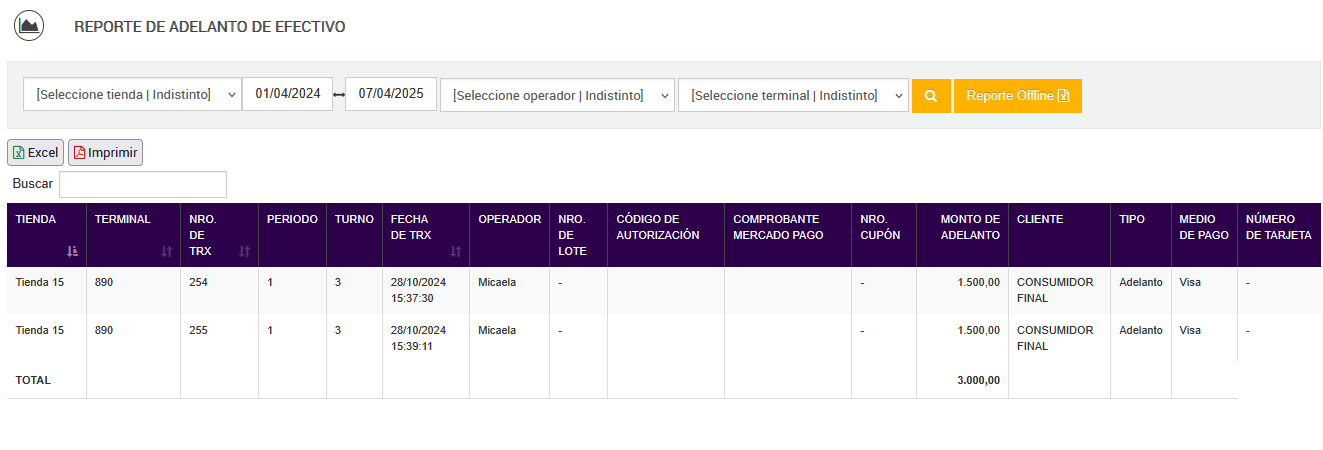Sort by Nro. de TRX arrows icon
Image resolution: width=1323 pixels, height=450 pixels.
[x=244, y=252]
